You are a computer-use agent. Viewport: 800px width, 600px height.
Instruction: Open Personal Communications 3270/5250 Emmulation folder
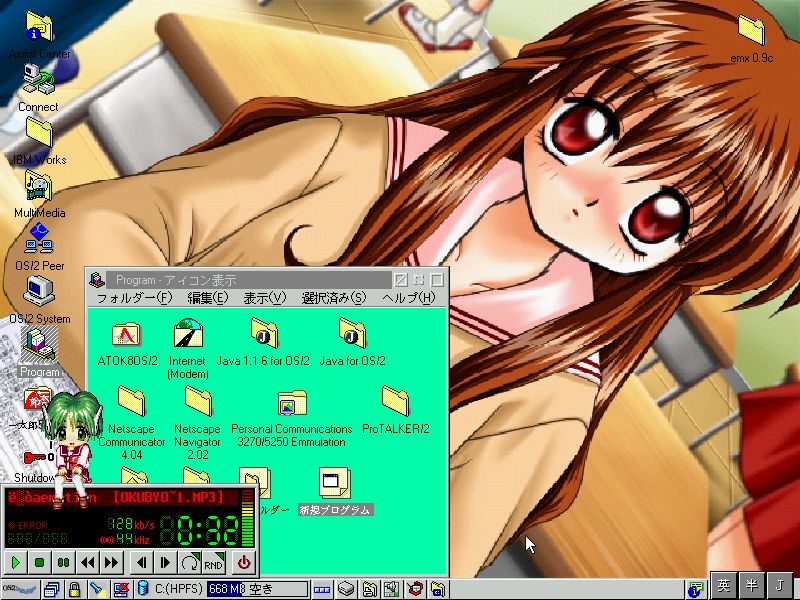(x=292, y=403)
